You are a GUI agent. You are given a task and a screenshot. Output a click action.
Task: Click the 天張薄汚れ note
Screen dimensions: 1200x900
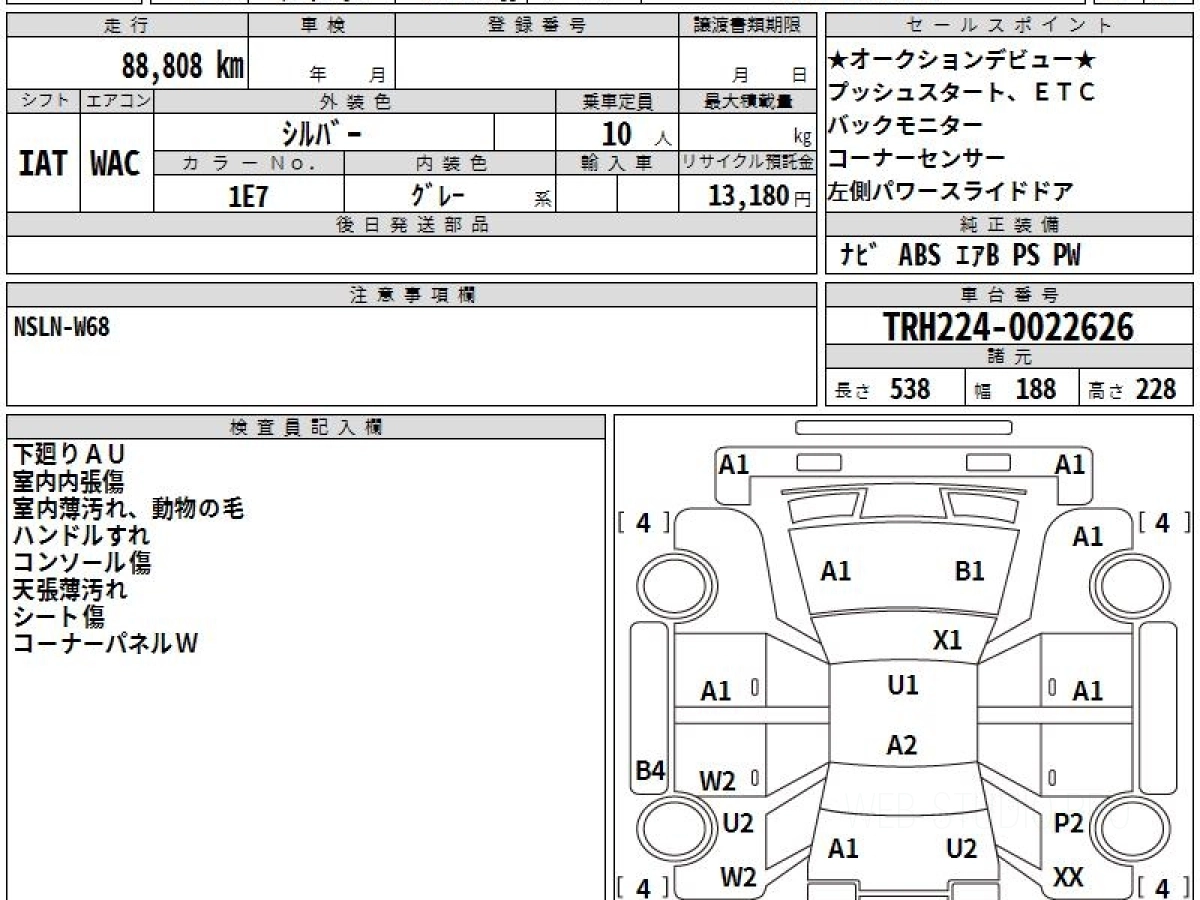(70, 590)
